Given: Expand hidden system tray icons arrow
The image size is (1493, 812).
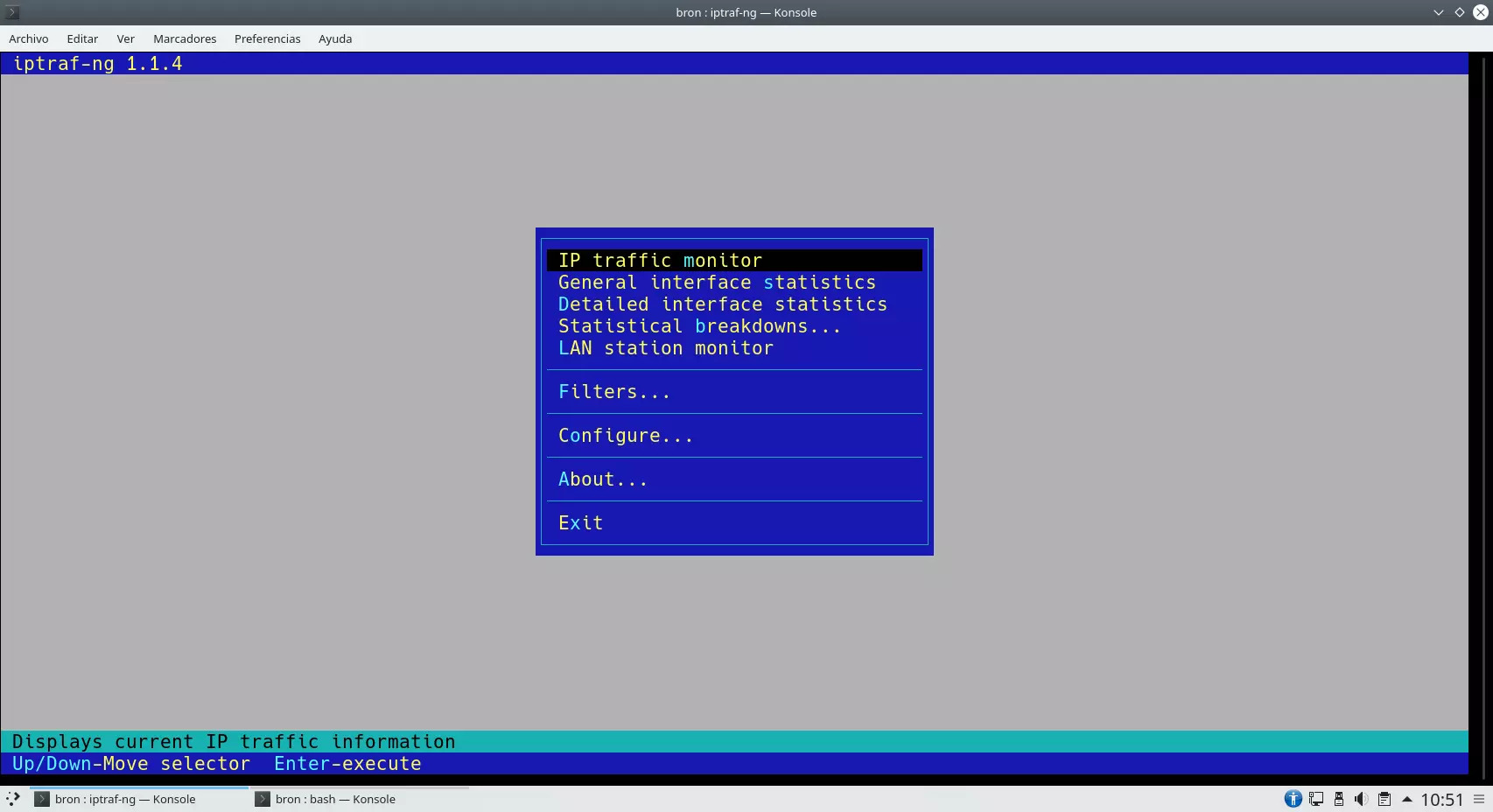Looking at the screenshot, I should click(x=1407, y=799).
